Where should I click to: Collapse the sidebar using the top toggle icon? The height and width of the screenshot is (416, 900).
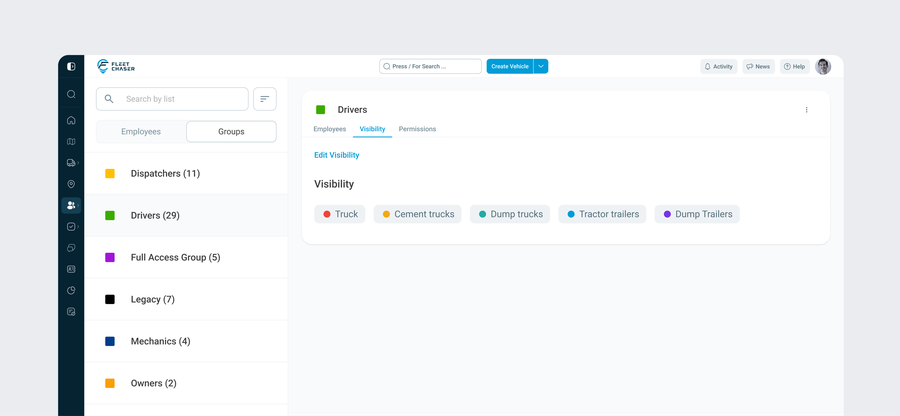coord(71,67)
